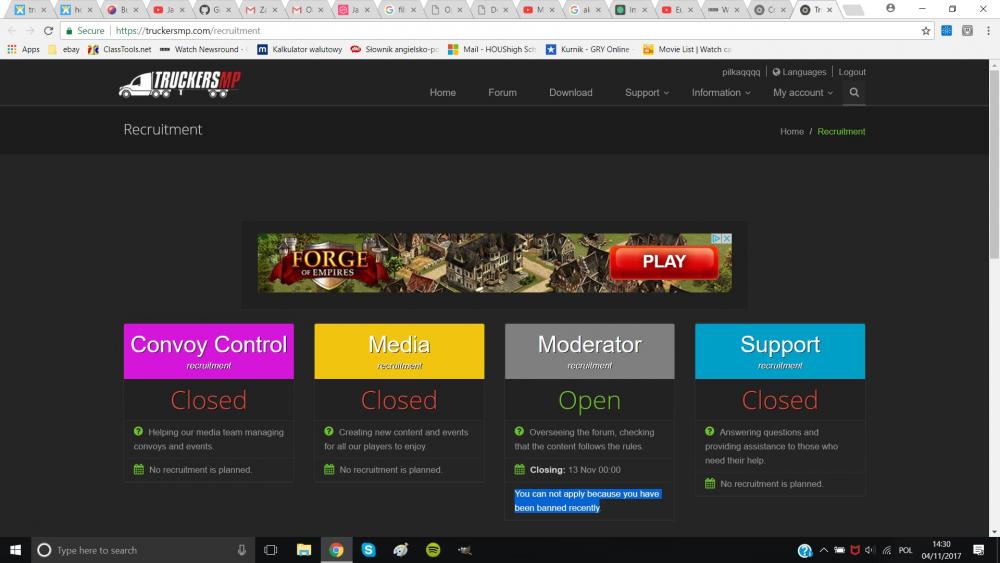
Task: Expand the Information dropdown menu
Action: click(x=721, y=92)
